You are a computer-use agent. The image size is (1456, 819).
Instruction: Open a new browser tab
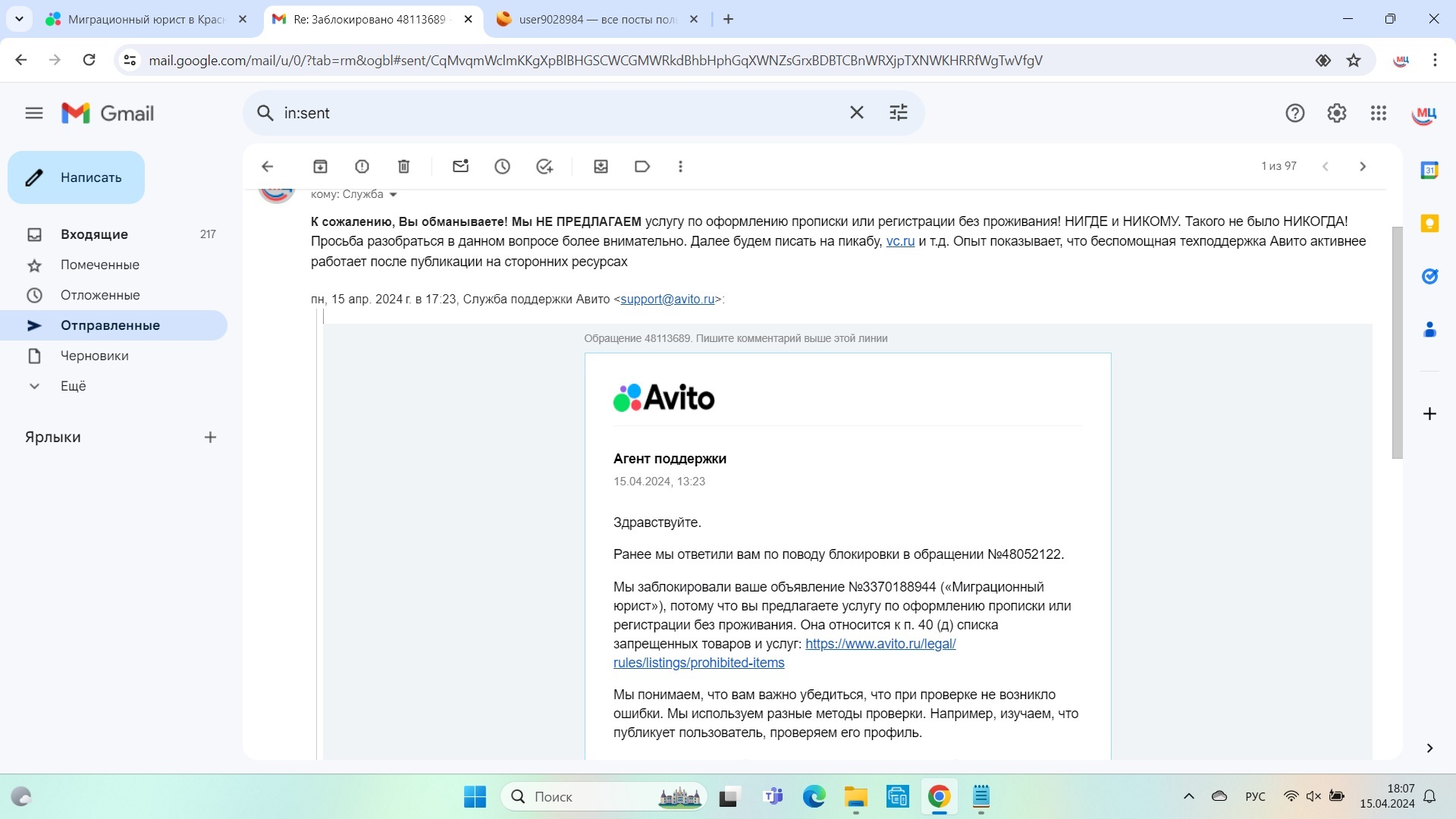coord(728,19)
